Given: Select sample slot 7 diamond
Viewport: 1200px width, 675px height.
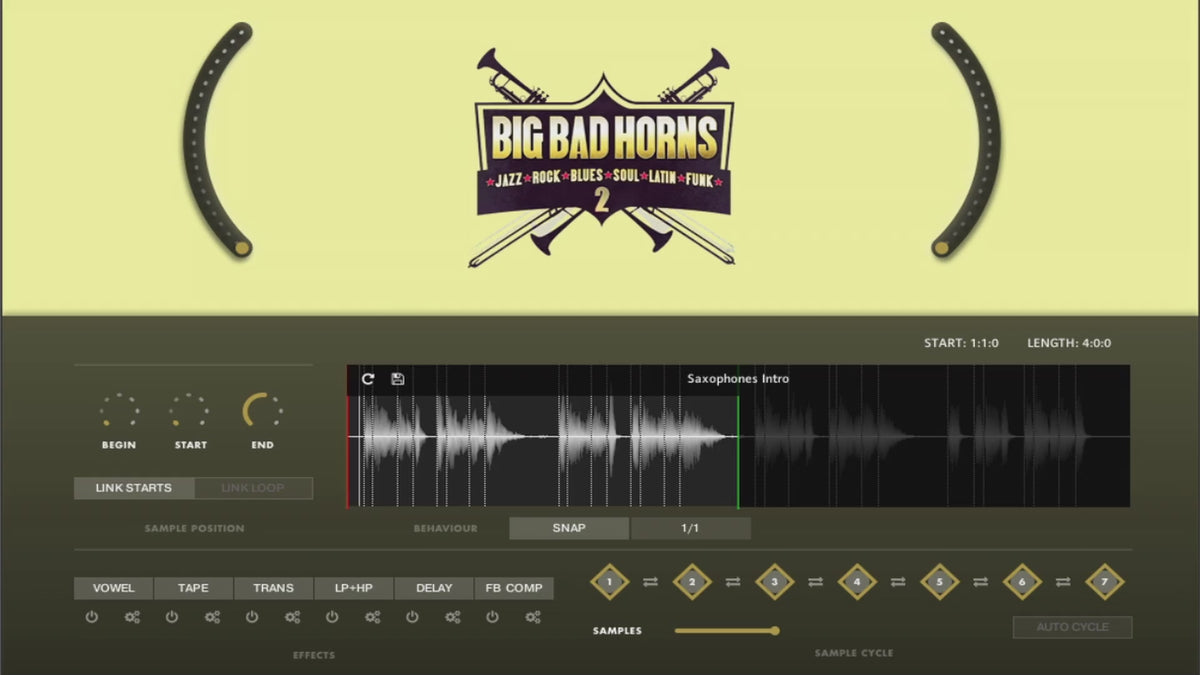Looking at the screenshot, I should click(1104, 581).
